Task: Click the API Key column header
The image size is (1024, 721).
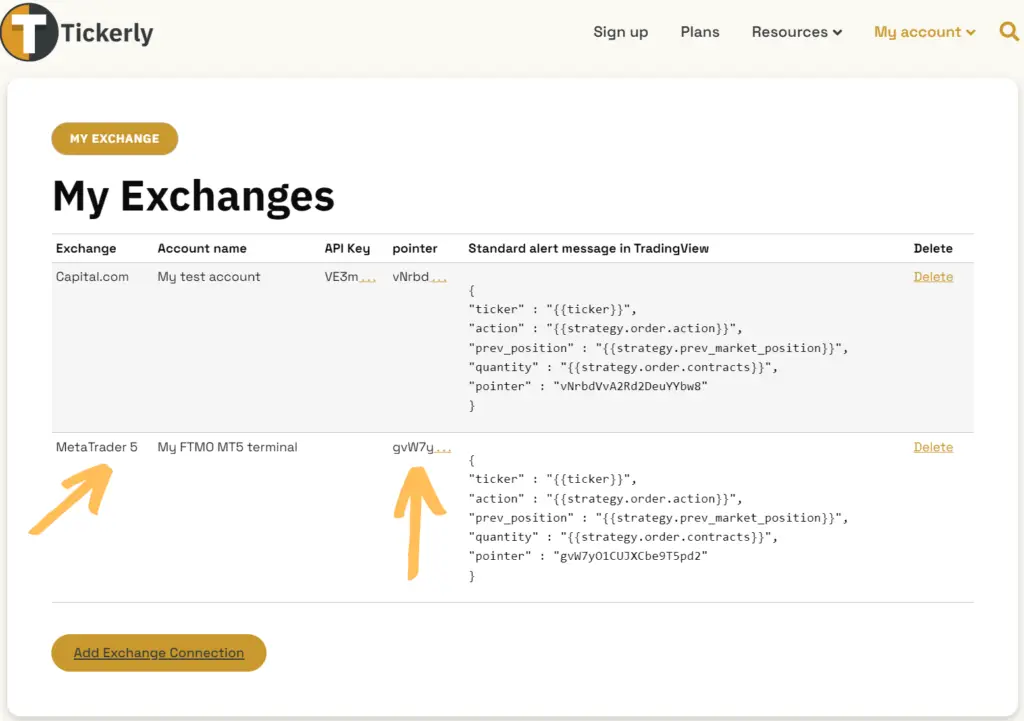Action: coord(347,248)
